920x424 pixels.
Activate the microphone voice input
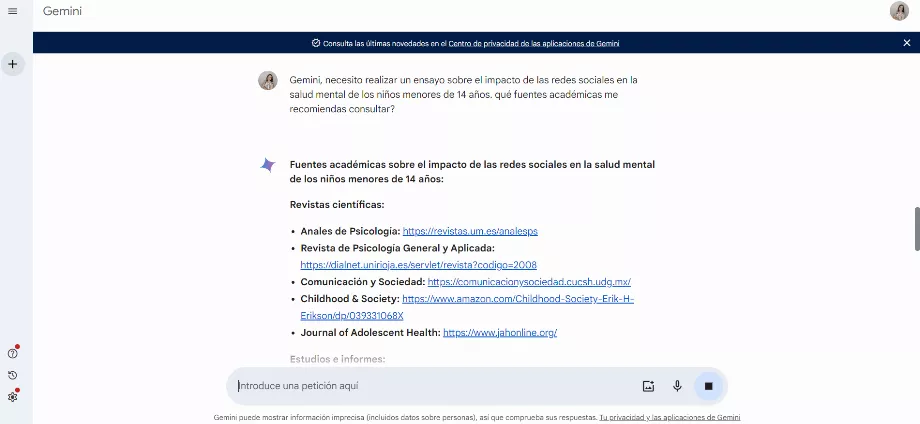[x=677, y=386]
